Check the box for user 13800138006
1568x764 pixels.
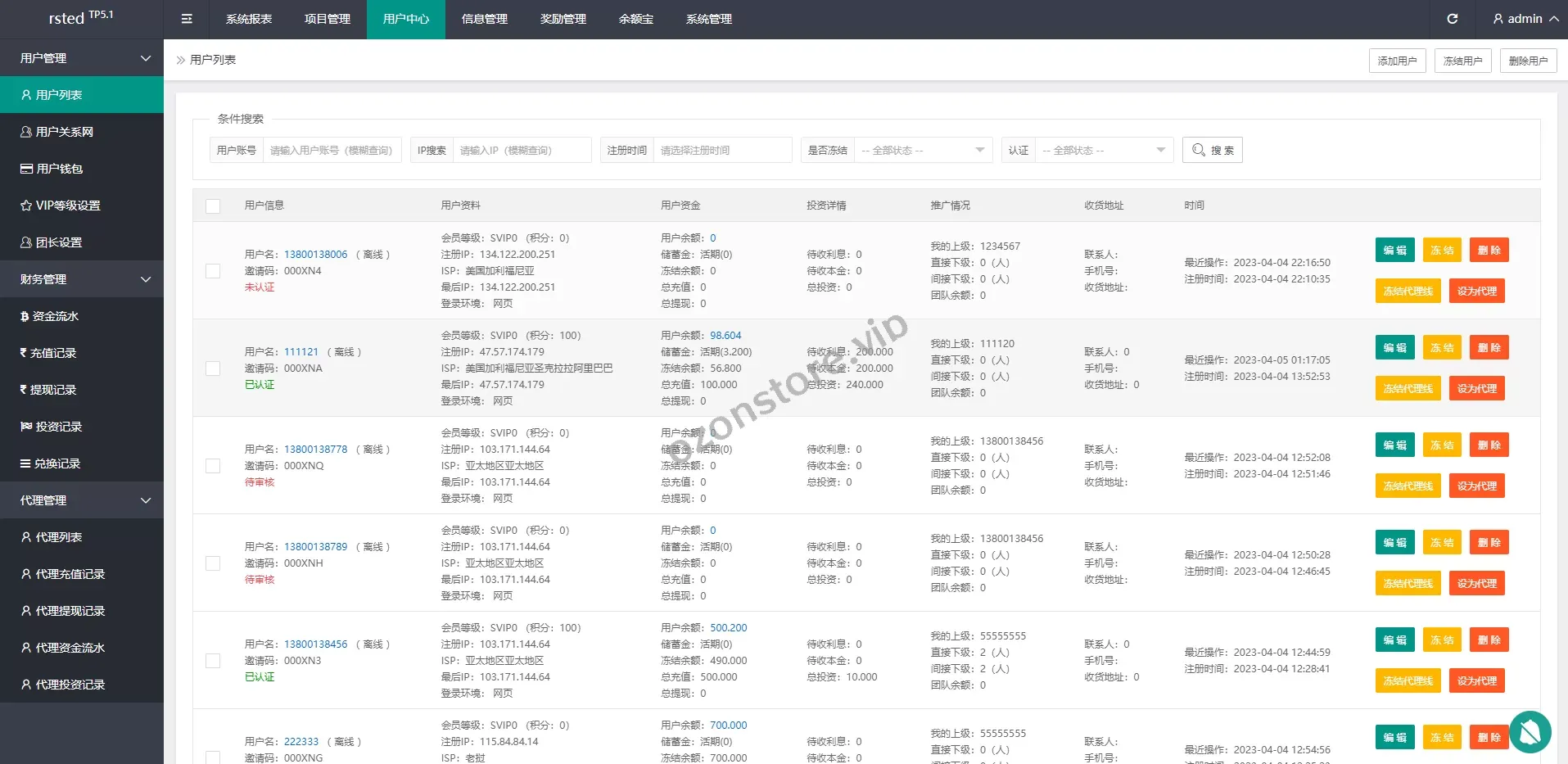tap(213, 271)
